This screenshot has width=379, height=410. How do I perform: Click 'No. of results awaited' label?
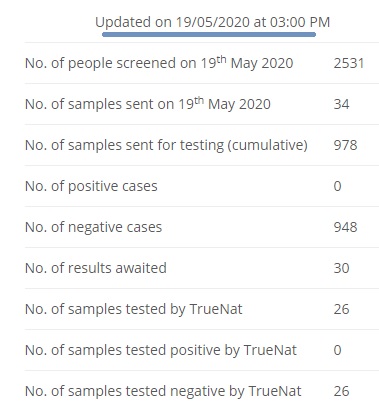[x=96, y=268]
